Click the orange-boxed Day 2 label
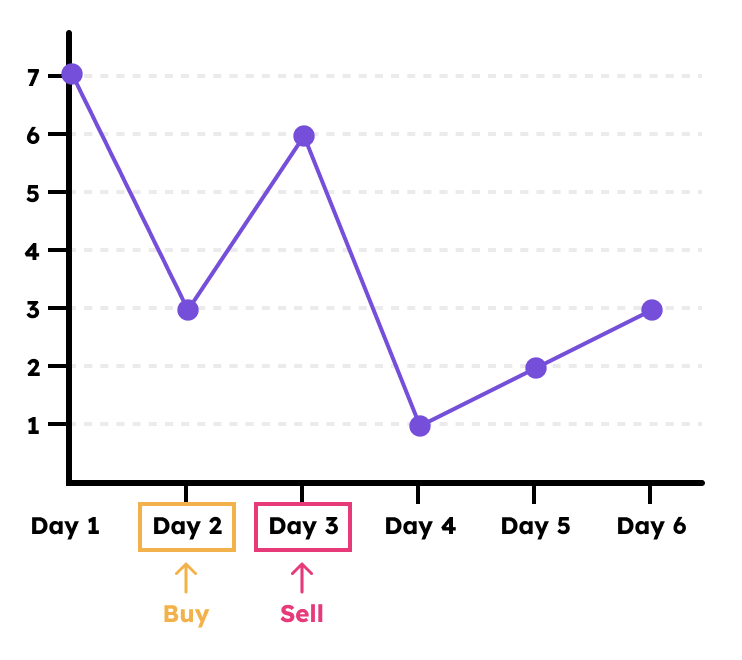The height and width of the screenshot is (660, 742). click(x=187, y=526)
